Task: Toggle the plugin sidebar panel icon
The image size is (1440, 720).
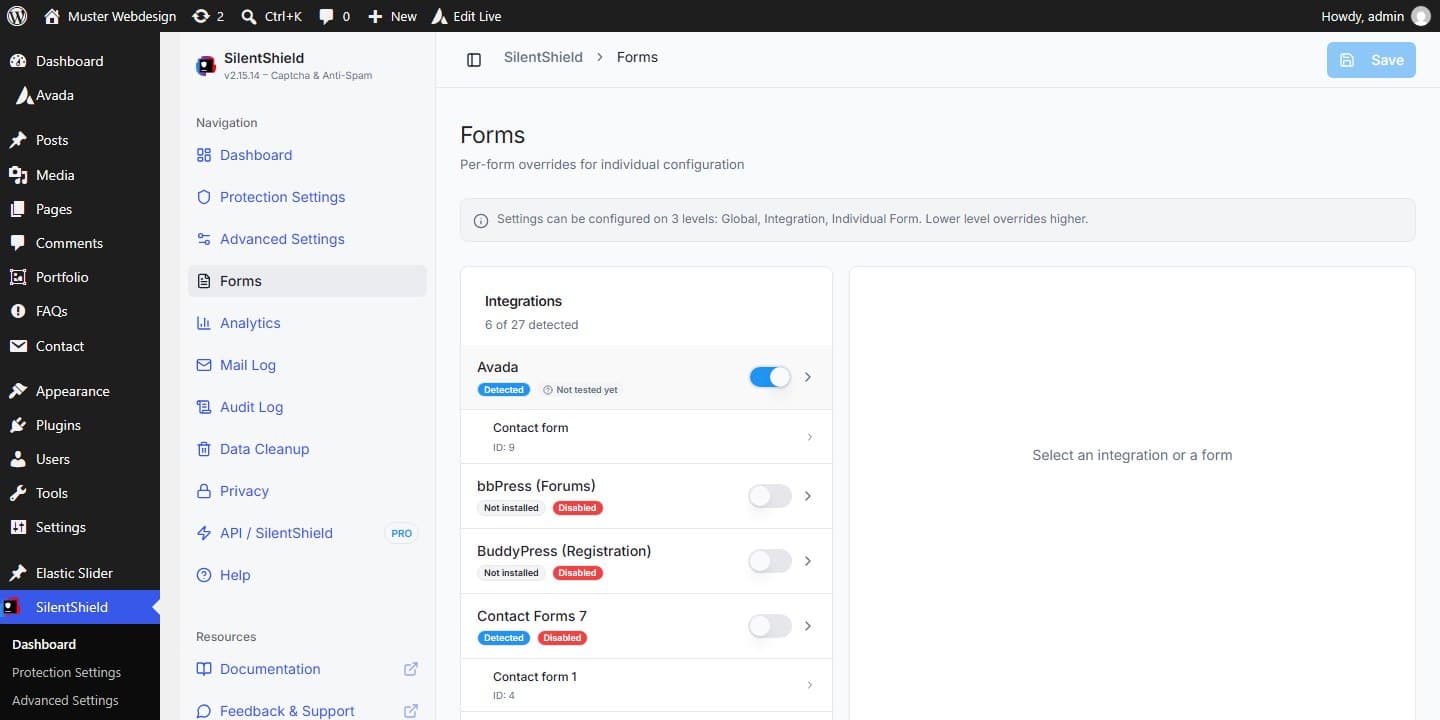Action: (x=474, y=60)
